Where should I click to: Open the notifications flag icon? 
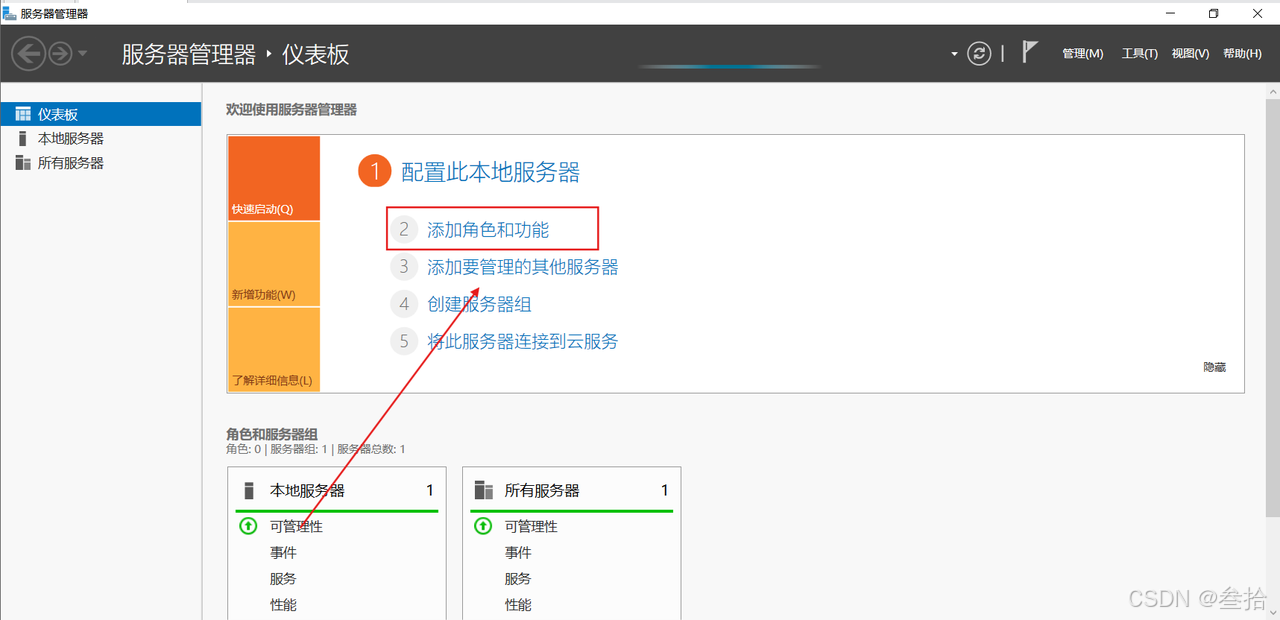coord(1030,52)
